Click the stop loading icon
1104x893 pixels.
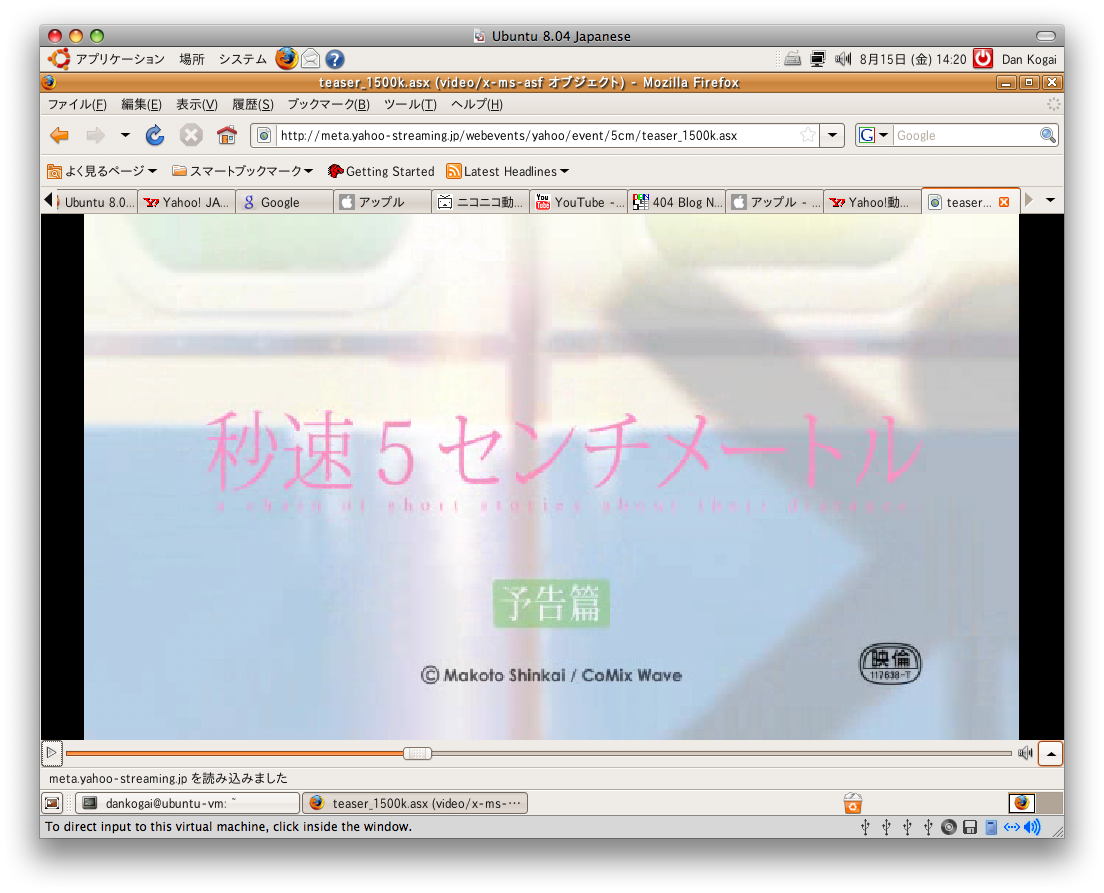pos(191,135)
